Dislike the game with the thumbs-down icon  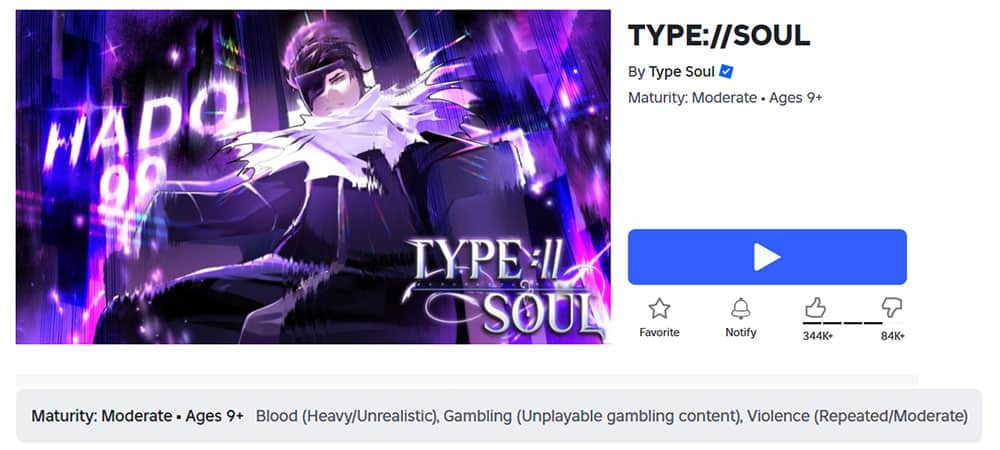pyautogui.click(x=892, y=308)
